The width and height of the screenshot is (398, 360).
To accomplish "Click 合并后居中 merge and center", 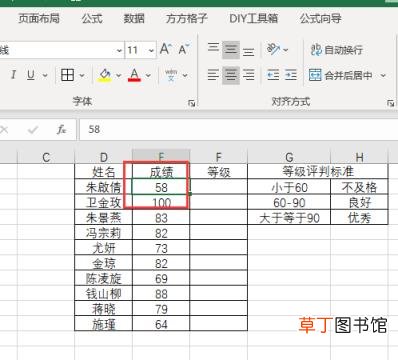I will click(x=340, y=75).
